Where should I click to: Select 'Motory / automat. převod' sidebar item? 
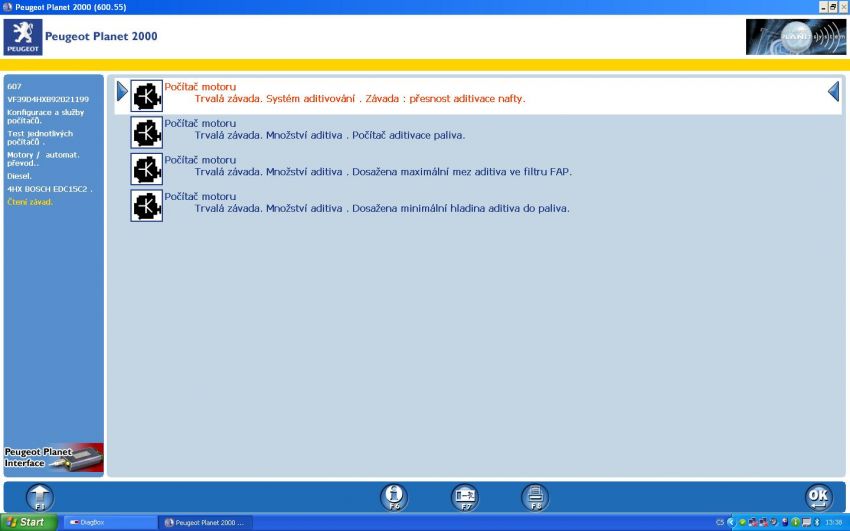click(43, 158)
